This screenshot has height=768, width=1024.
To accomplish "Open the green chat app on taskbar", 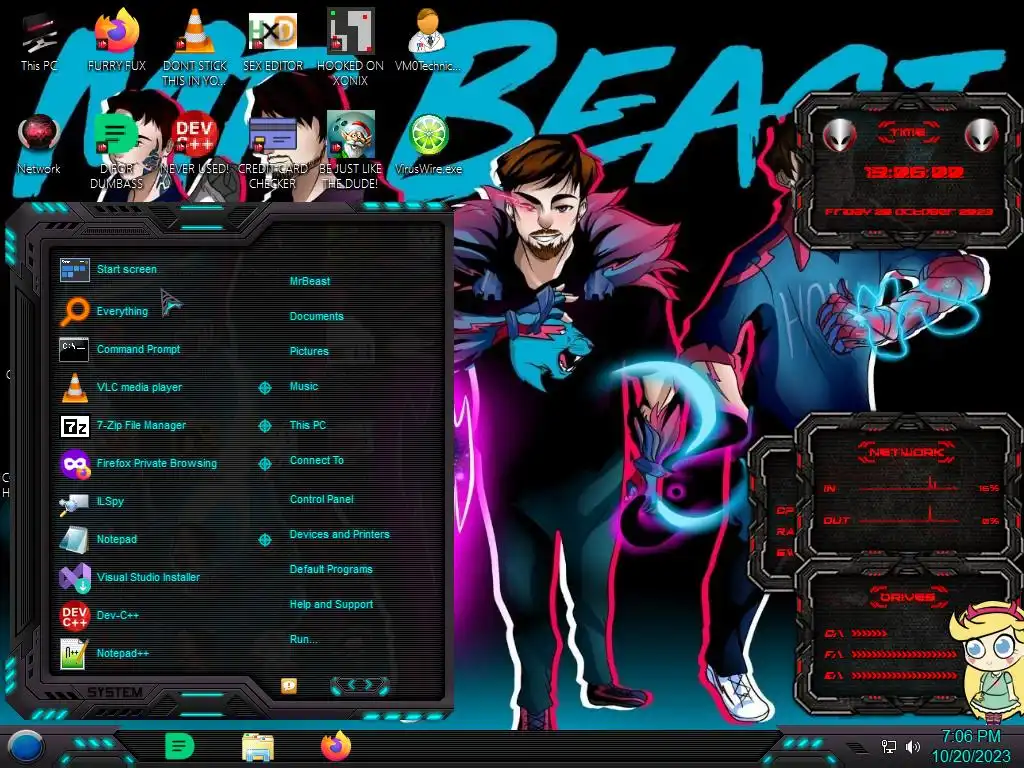I will [x=180, y=746].
